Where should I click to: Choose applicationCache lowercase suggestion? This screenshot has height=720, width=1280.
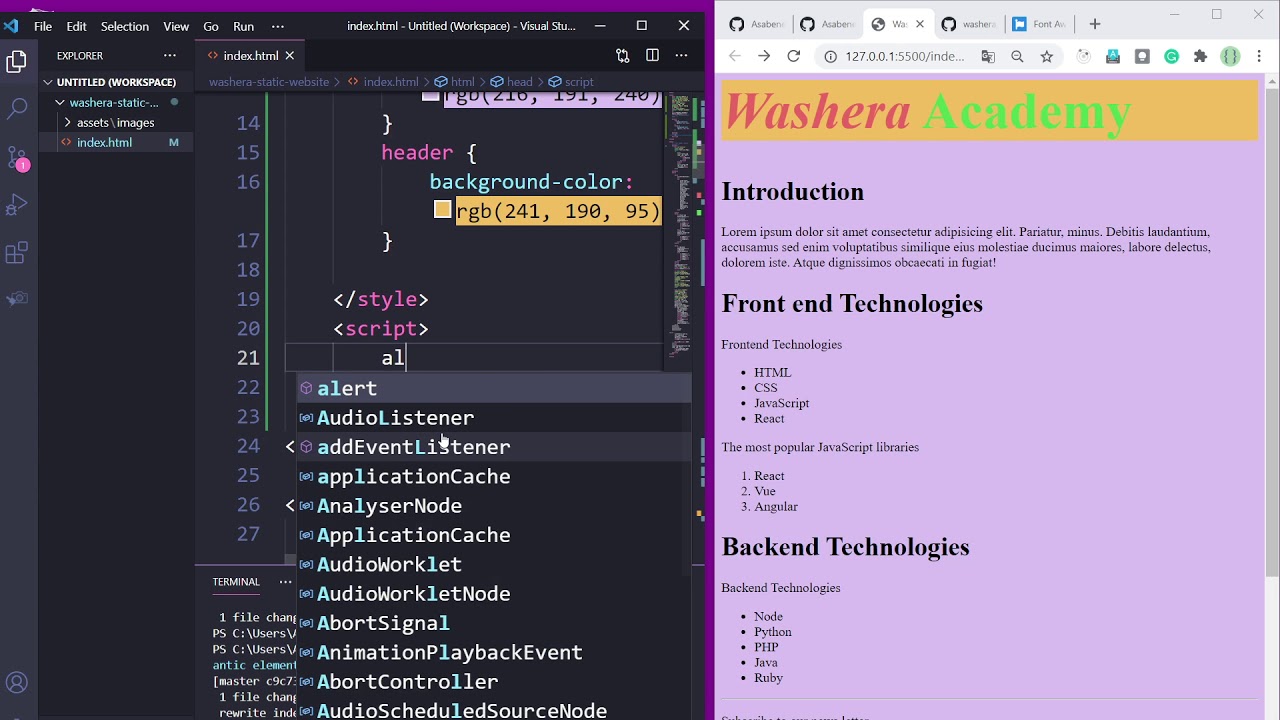[x=493, y=476]
